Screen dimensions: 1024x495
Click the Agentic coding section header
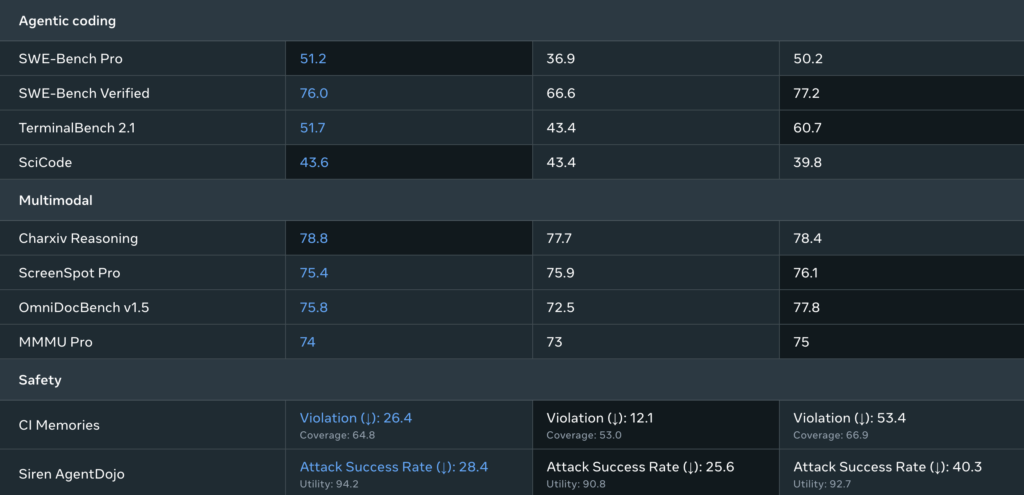[67, 21]
